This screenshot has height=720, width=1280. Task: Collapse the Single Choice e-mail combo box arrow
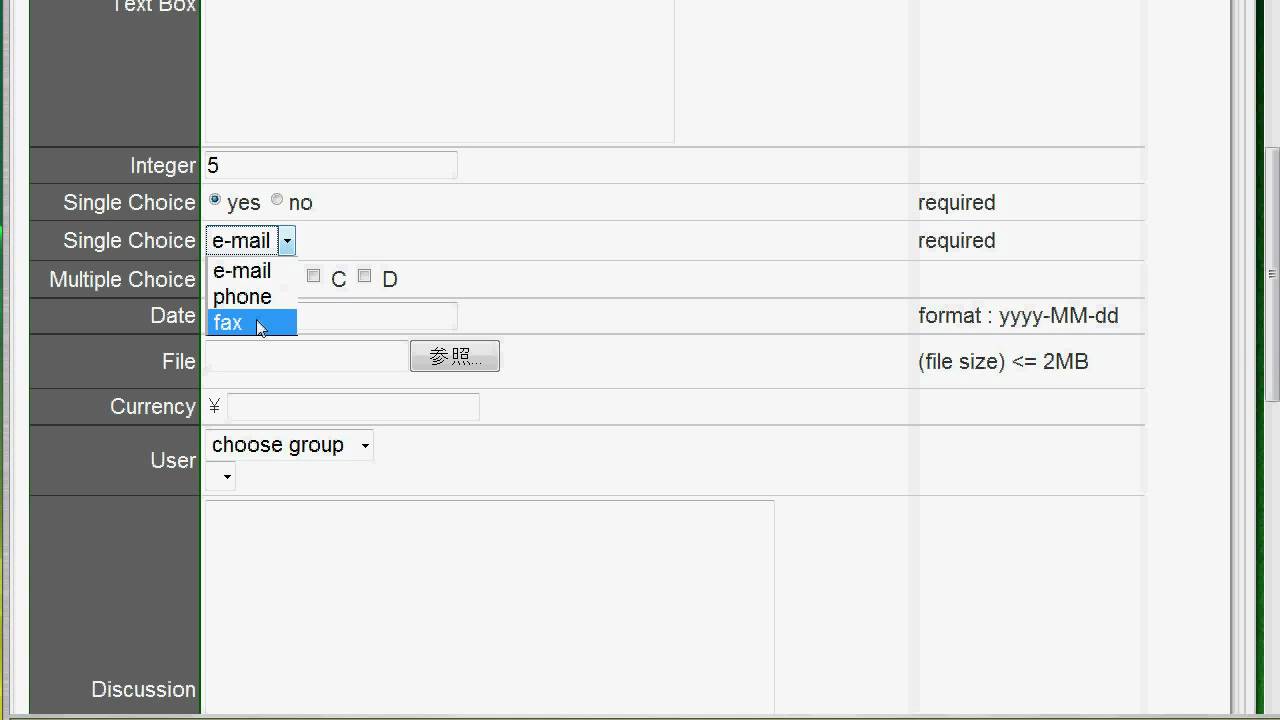[287, 241]
